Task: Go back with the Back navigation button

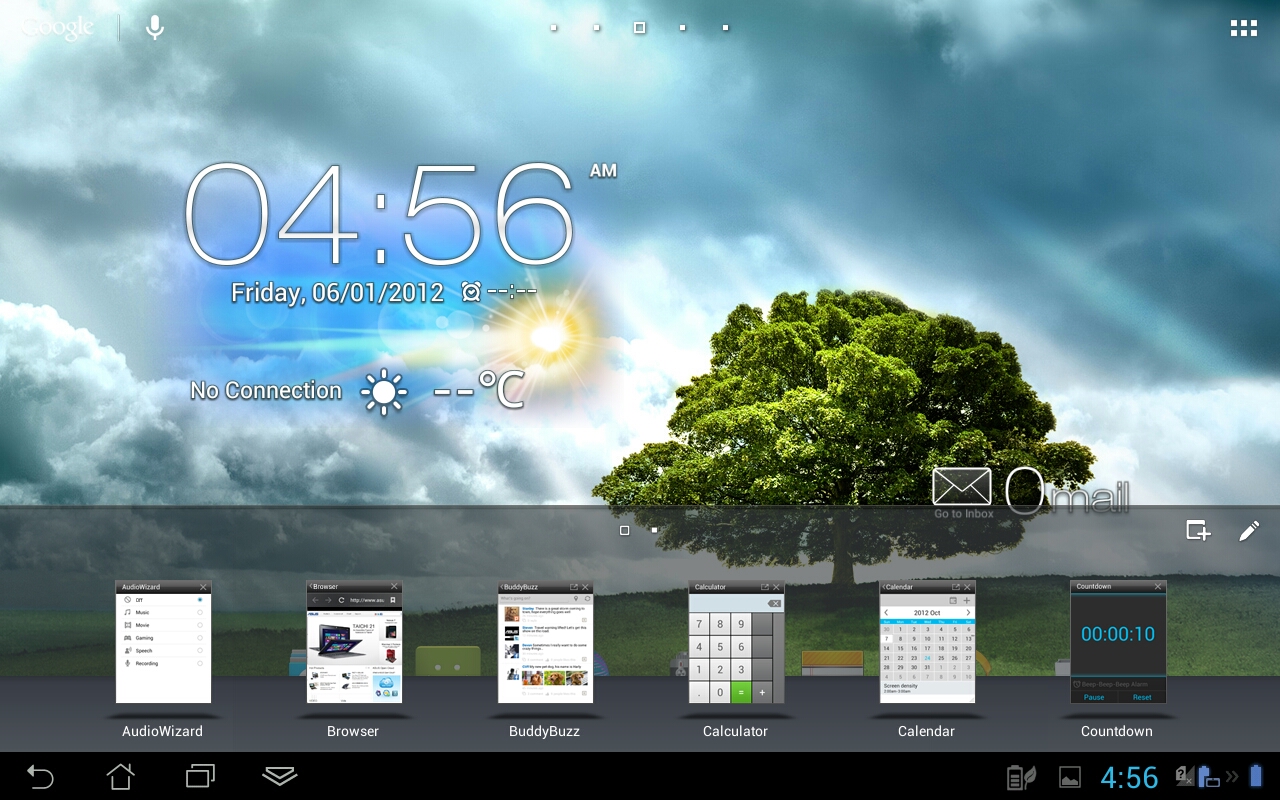Action: [40, 776]
